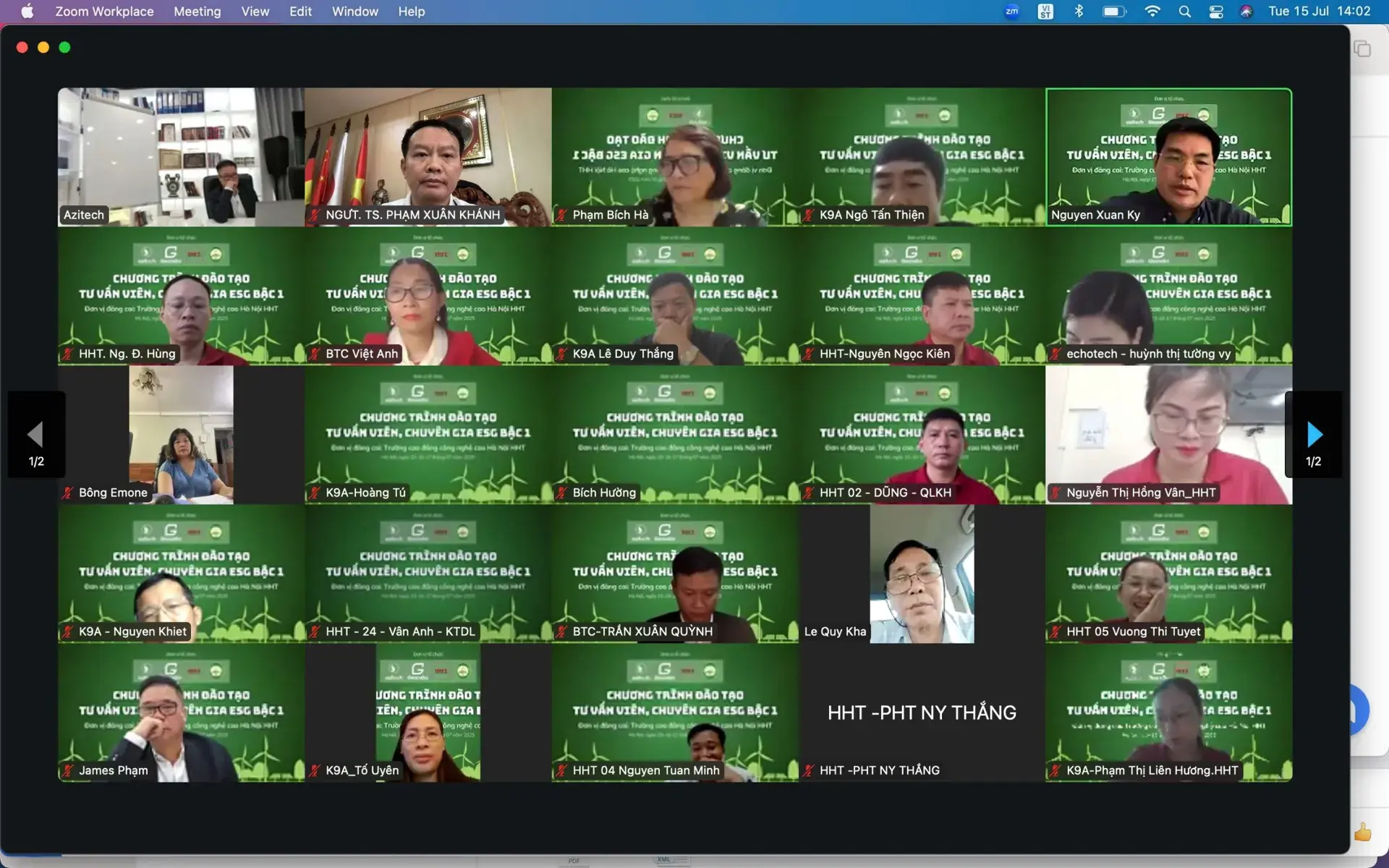Open Control Center in menu bar
This screenshot has height=868, width=1389.
1216,12
